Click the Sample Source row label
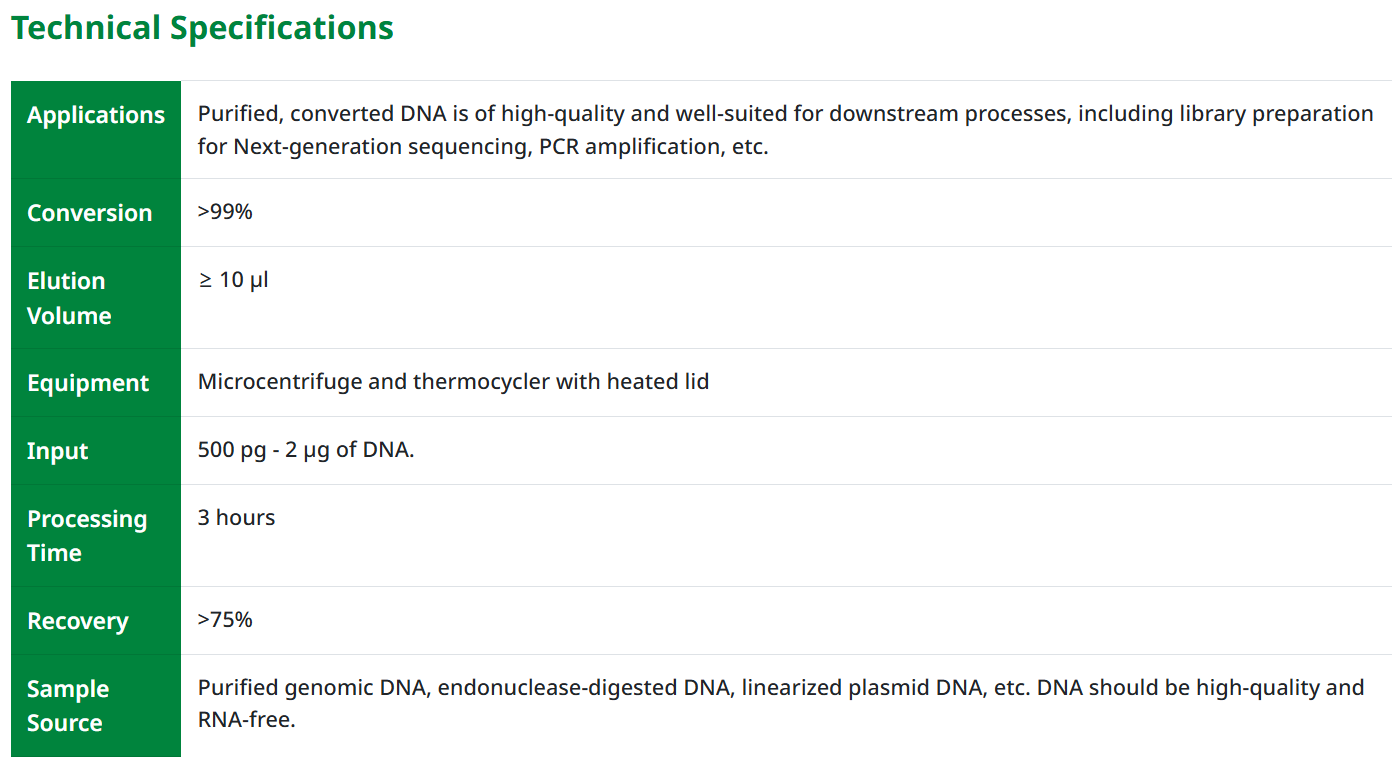The height and width of the screenshot is (758, 1392). click(x=68, y=706)
